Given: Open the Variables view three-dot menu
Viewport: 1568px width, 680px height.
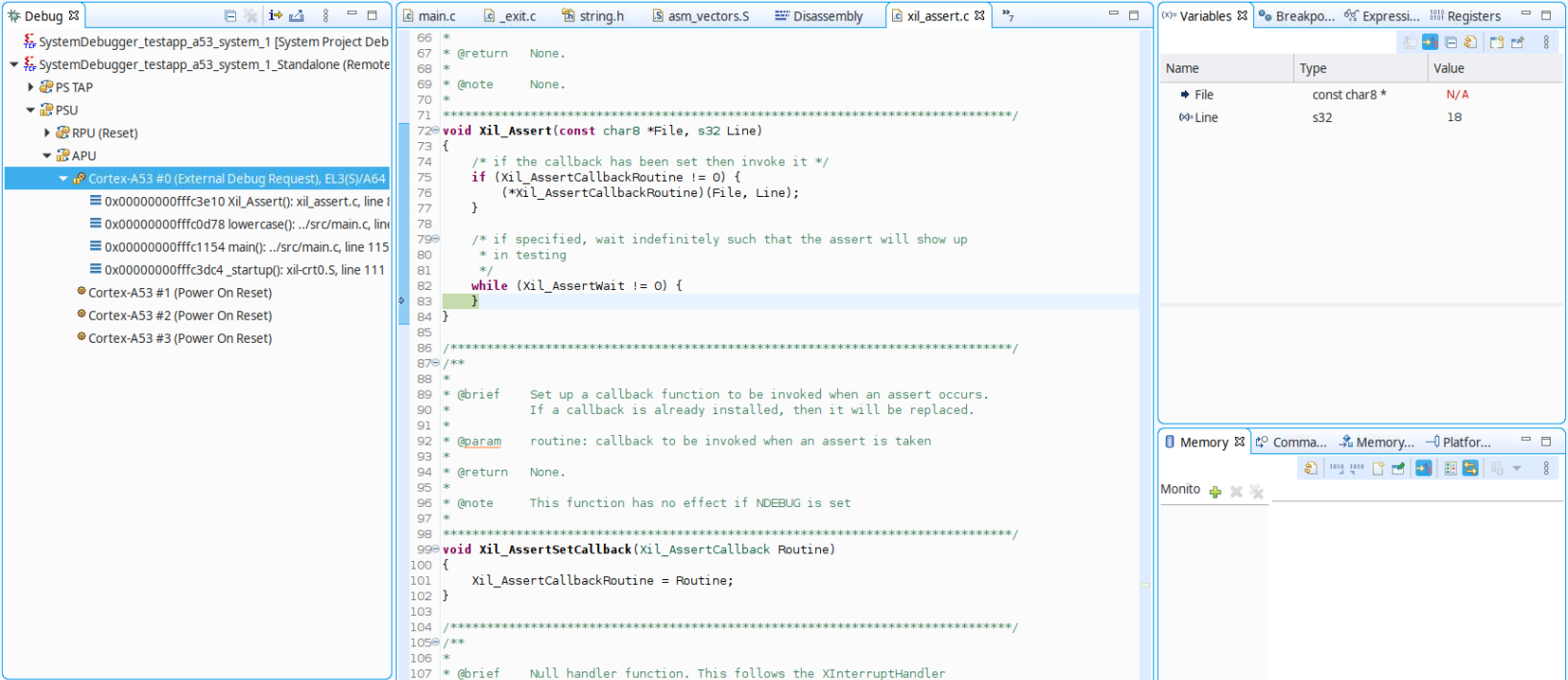Looking at the screenshot, I should [1546, 42].
